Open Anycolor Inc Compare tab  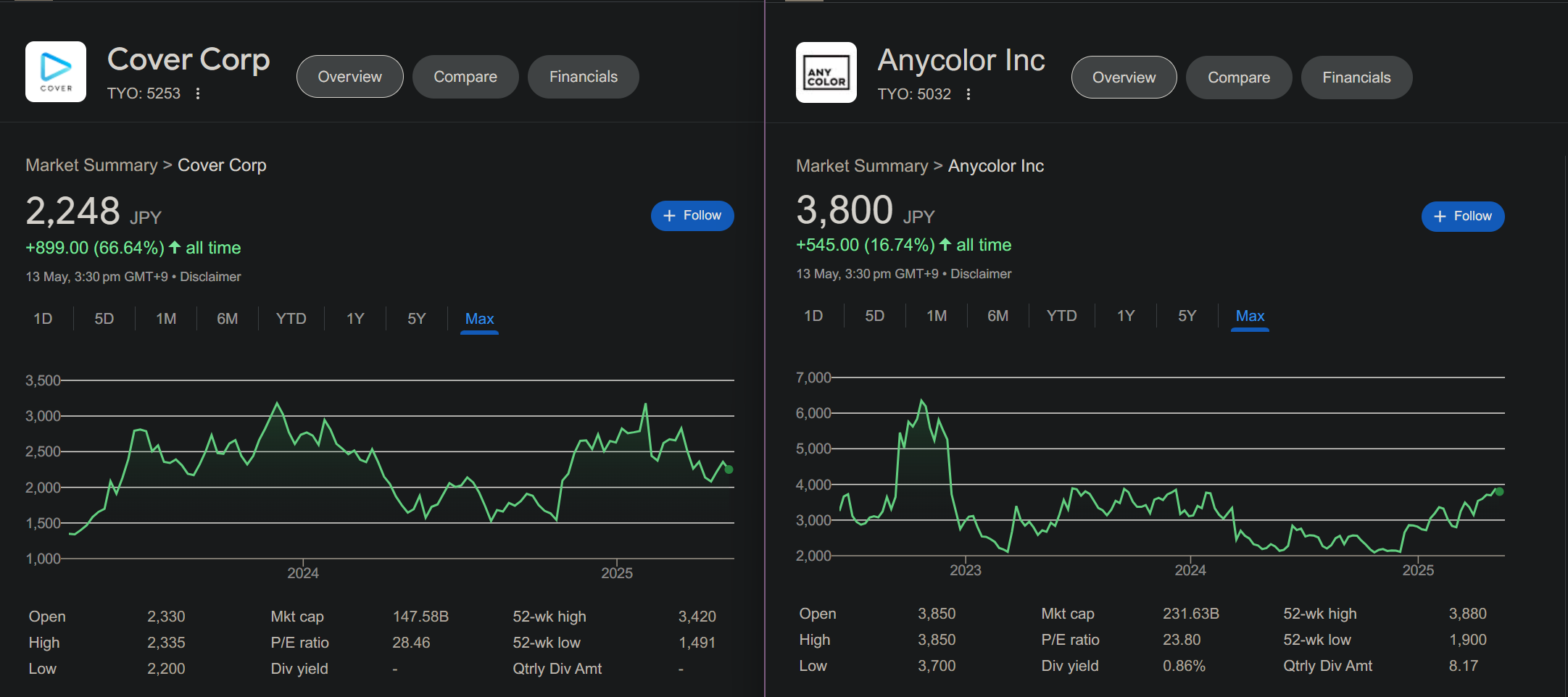(1238, 78)
